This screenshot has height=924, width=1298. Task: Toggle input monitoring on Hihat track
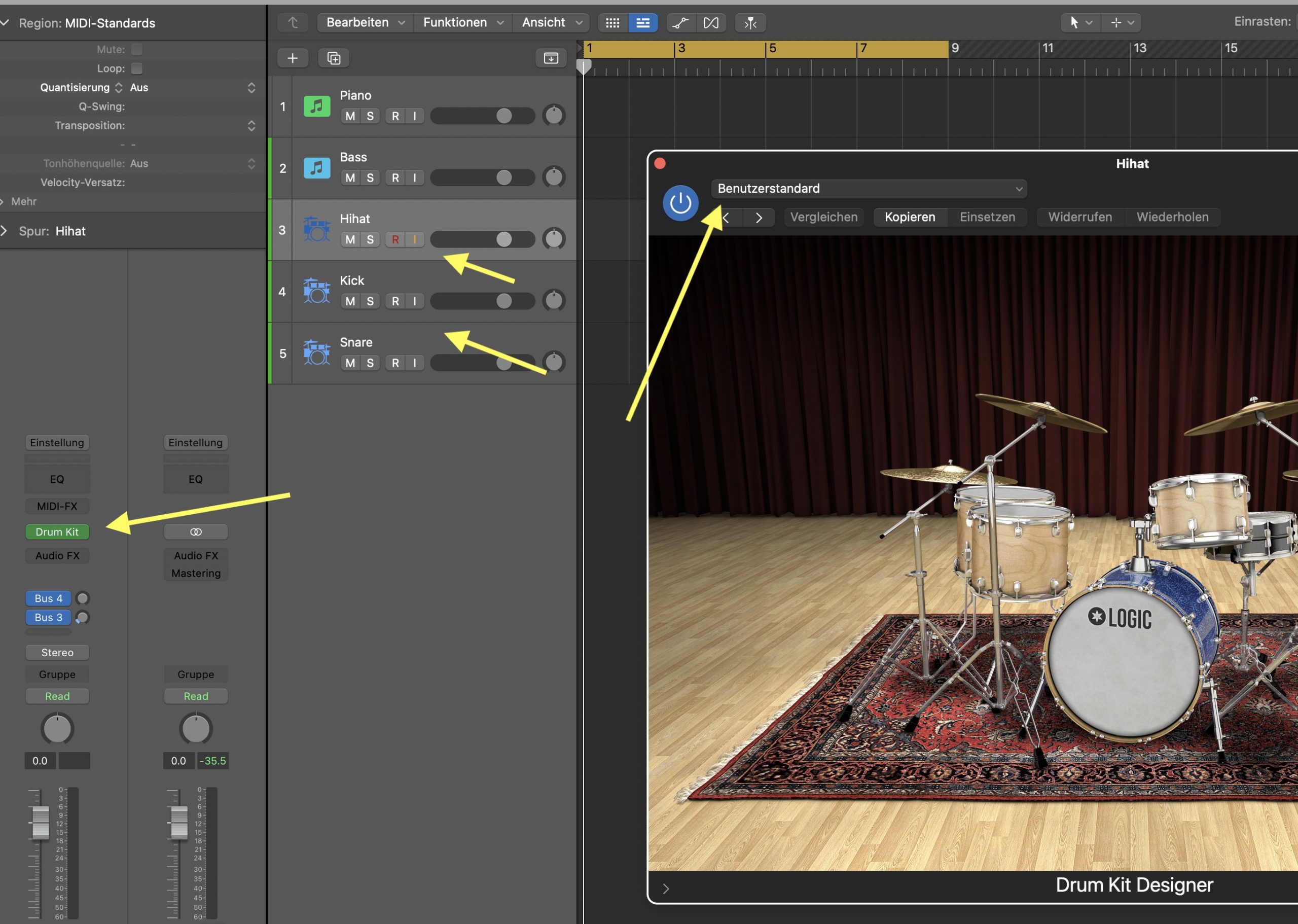click(415, 239)
